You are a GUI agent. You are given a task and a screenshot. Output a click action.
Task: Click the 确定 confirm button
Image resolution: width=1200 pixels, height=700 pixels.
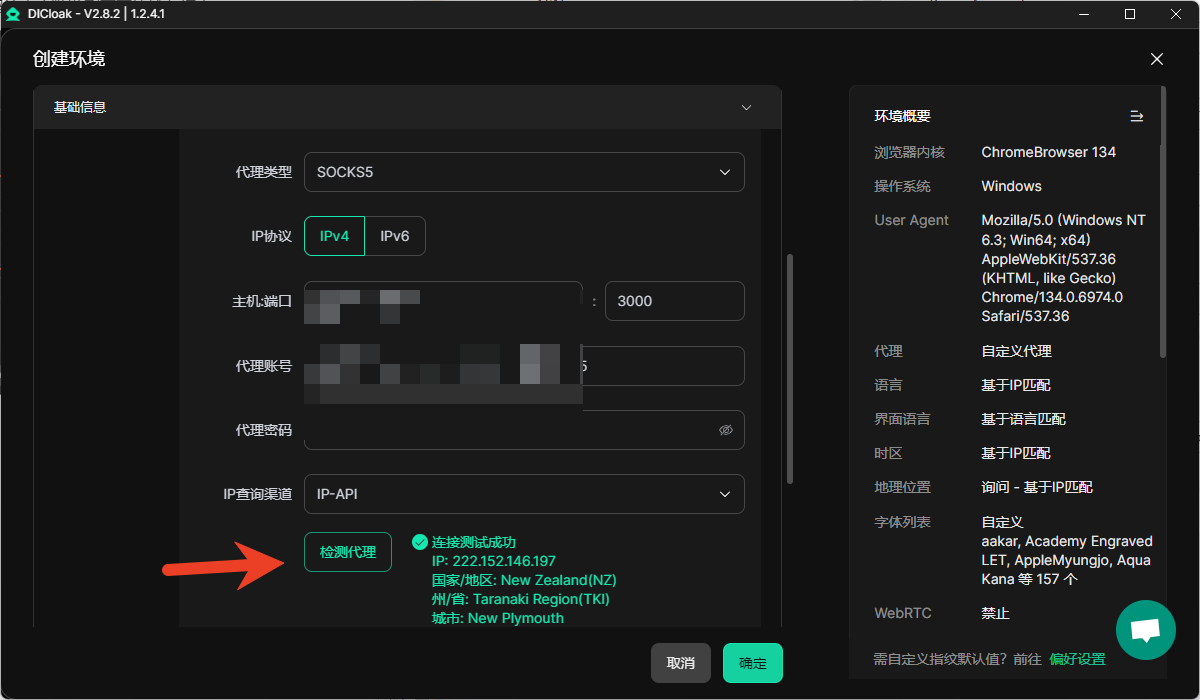[752, 663]
